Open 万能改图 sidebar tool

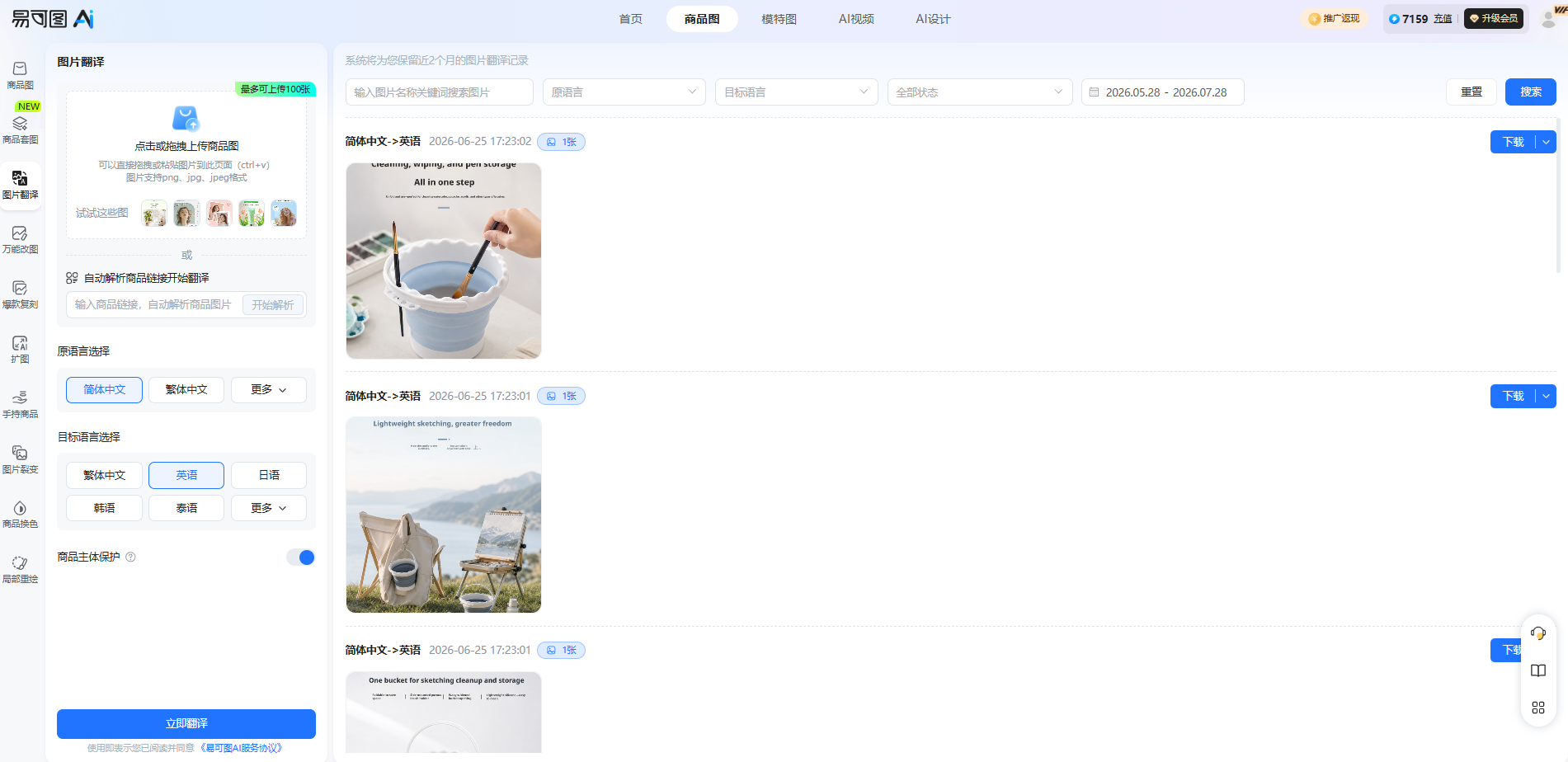point(20,239)
